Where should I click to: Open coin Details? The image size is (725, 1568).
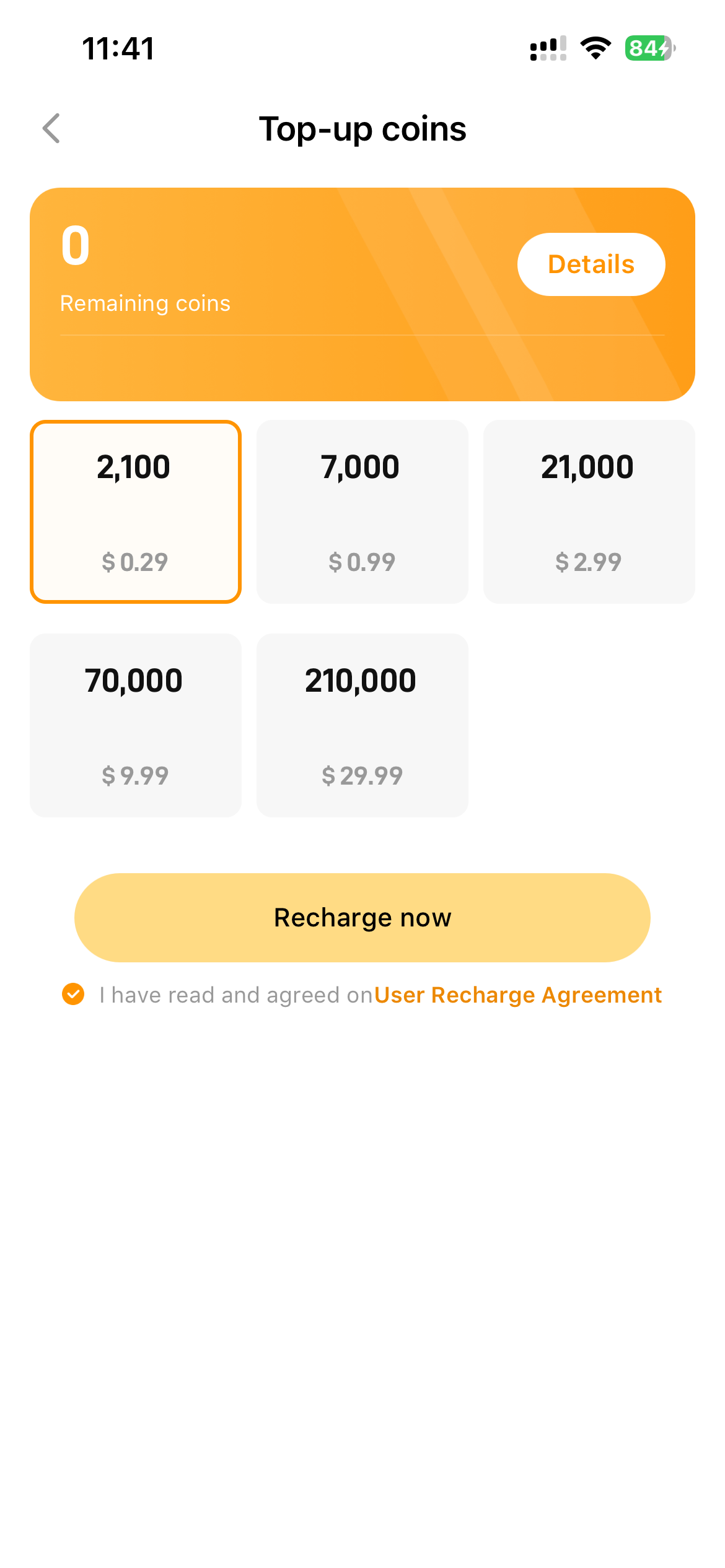[591, 264]
